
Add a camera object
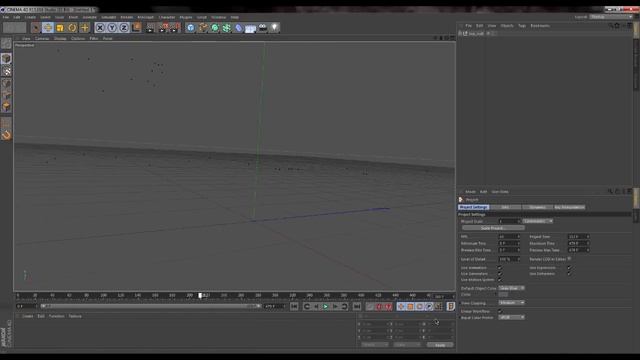[x=262, y=28]
